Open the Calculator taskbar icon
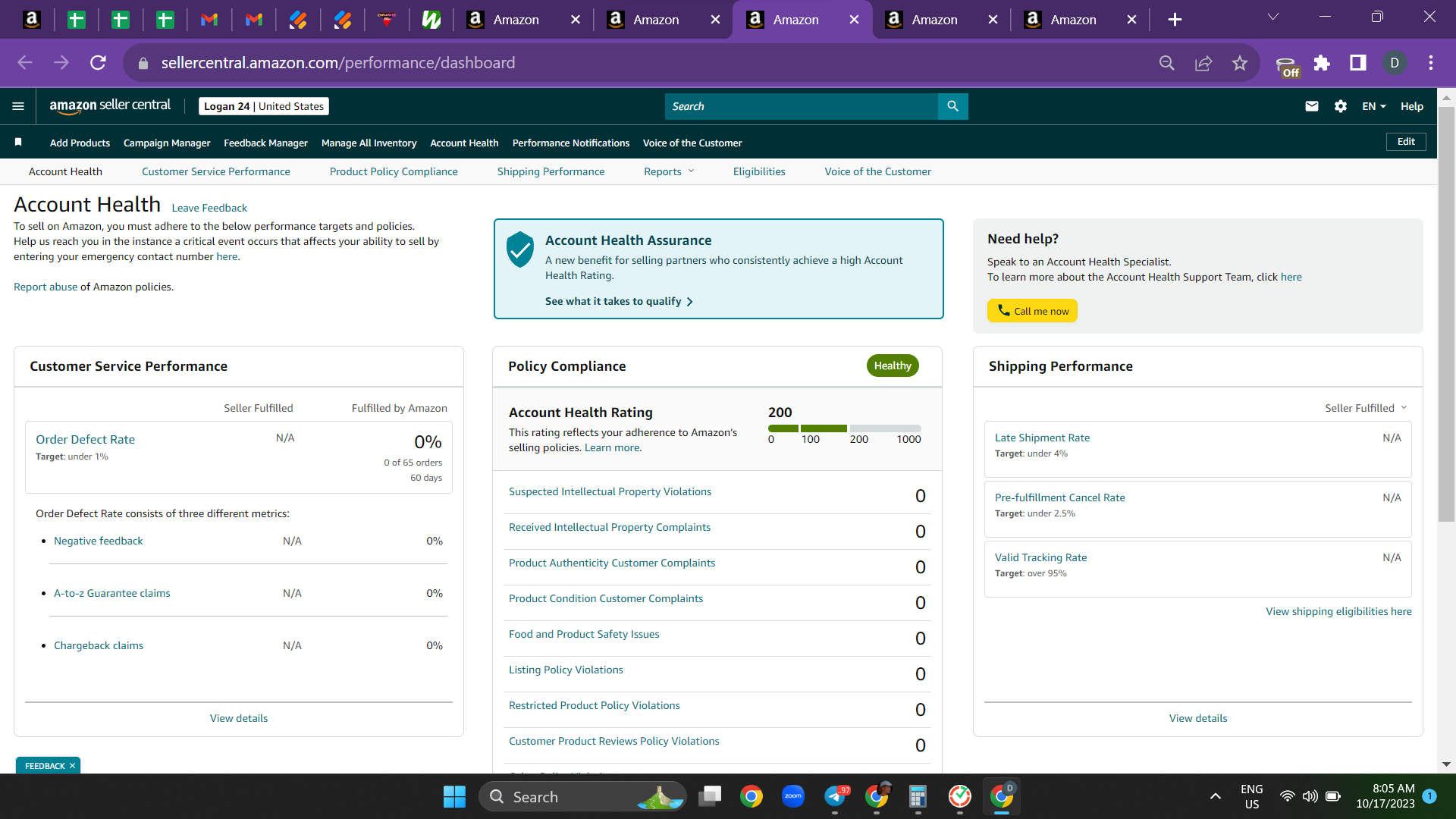The height and width of the screenshot is (819, 1456). (x=918, y=796)
